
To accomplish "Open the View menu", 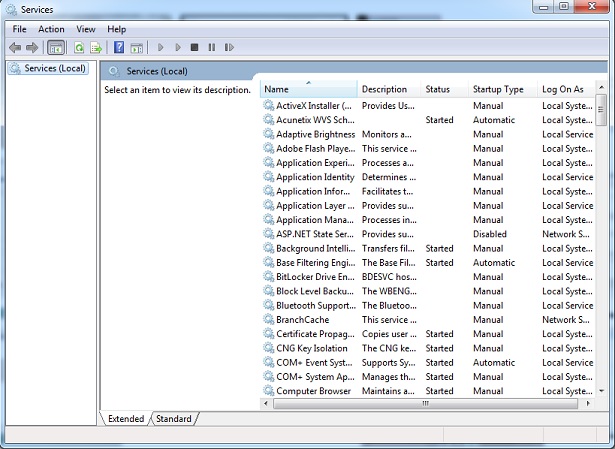I will coord(86,29).
